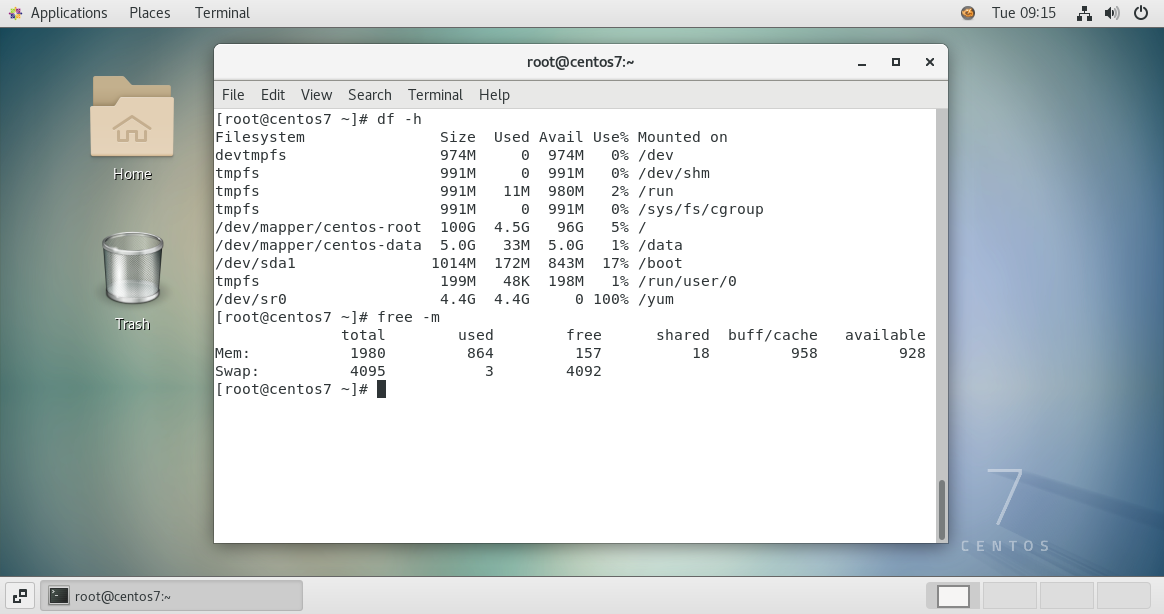Screen dimensions: 1164x614
Task: Click the '100G' size value
Action: point(458,227)
